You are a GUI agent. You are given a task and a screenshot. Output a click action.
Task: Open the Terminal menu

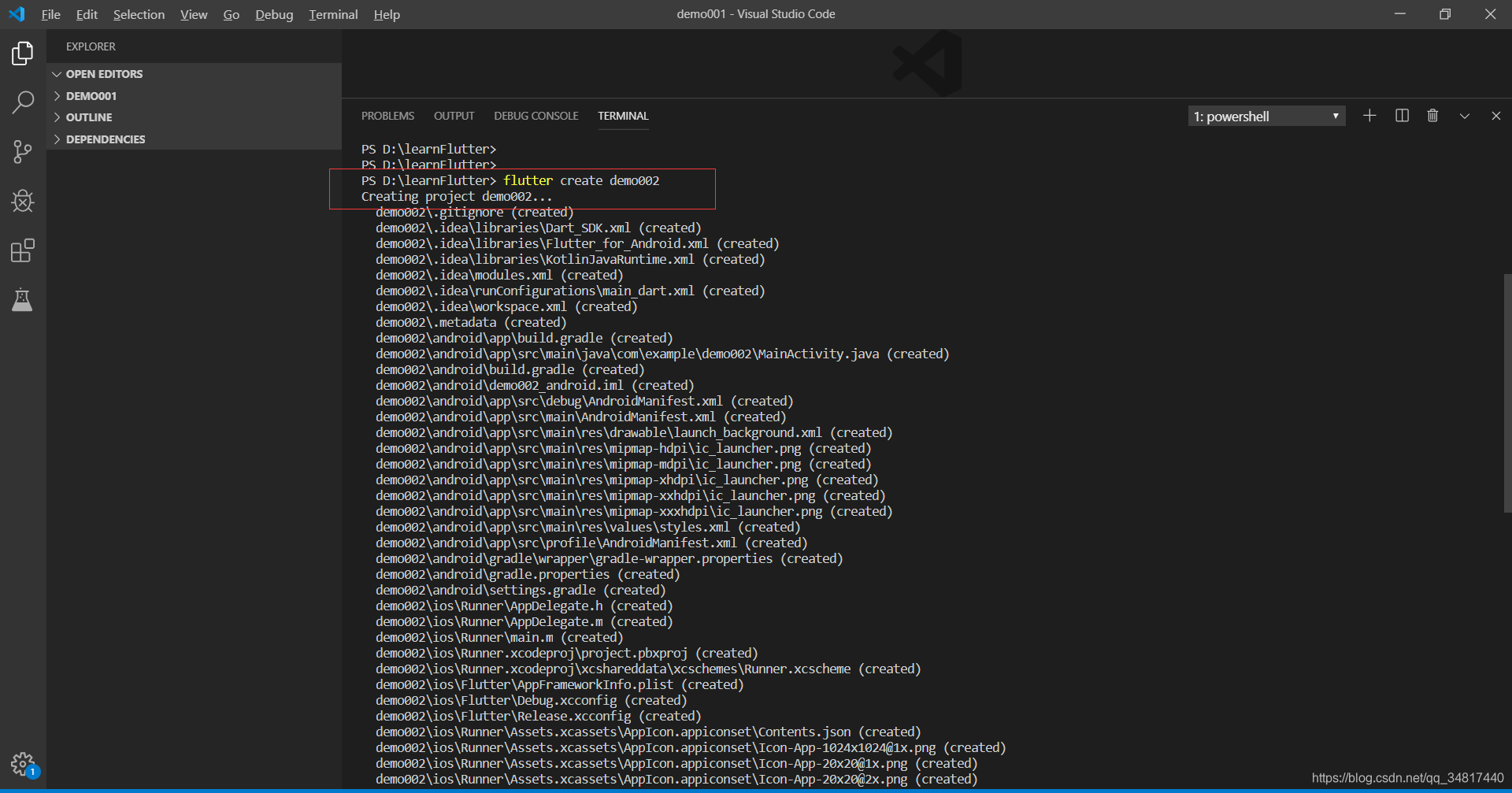tap(333, 14)
